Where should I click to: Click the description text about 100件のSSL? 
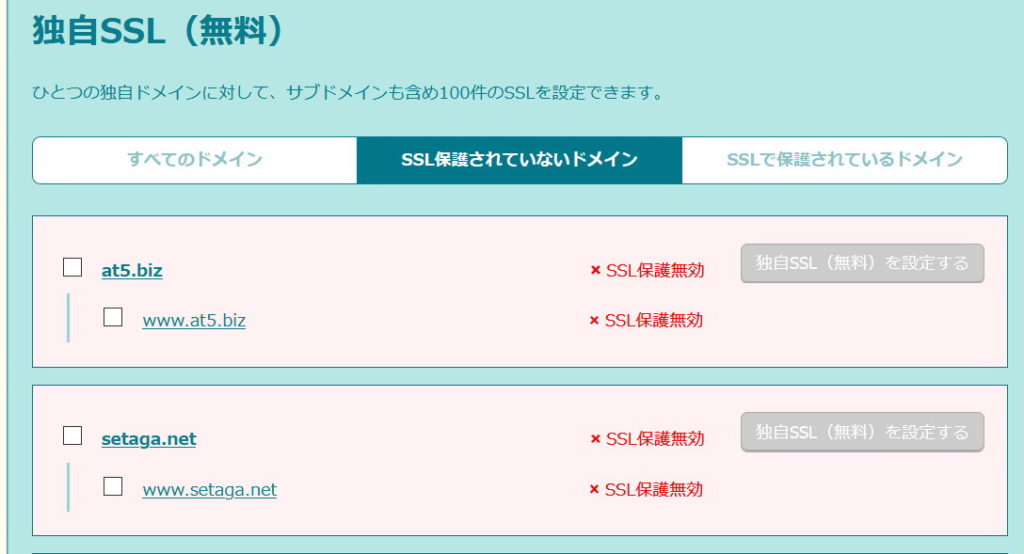click(348, 94)
